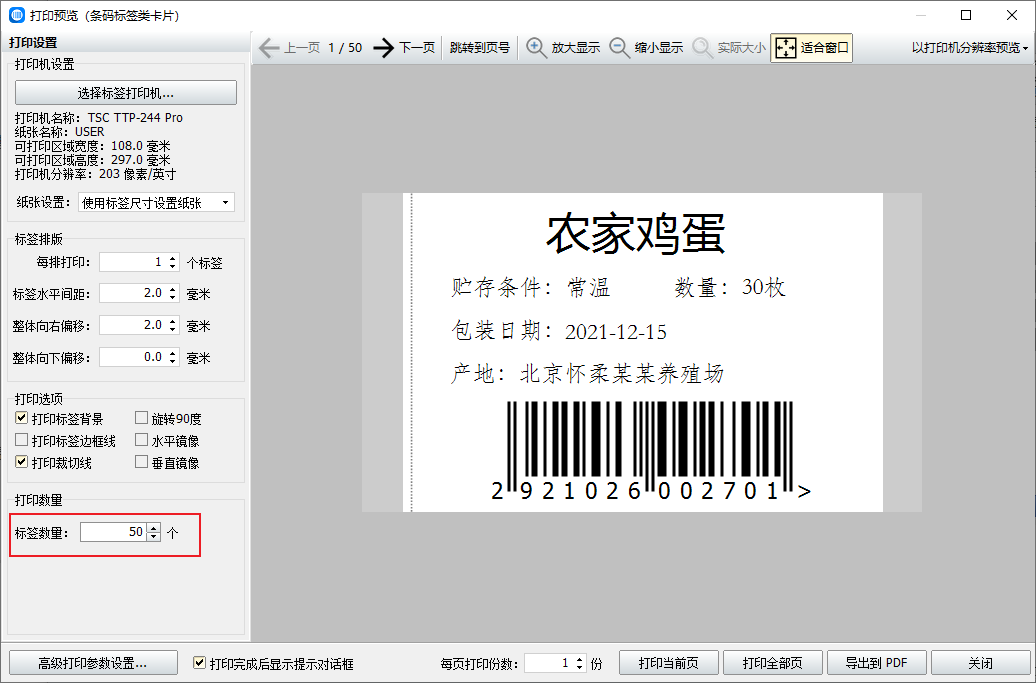
Task: Open jump to page number
Action: 480,48
